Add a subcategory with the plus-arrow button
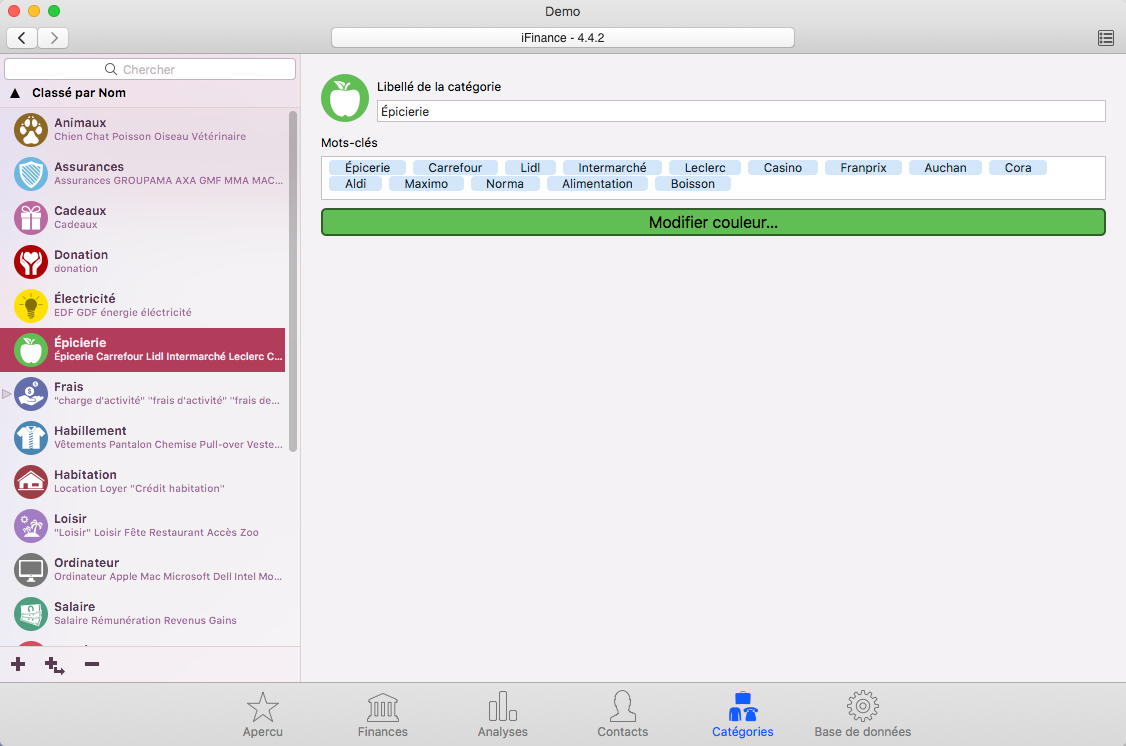Image resolution: width=1126 pixels, height=746 pixels. coord(55,666)
